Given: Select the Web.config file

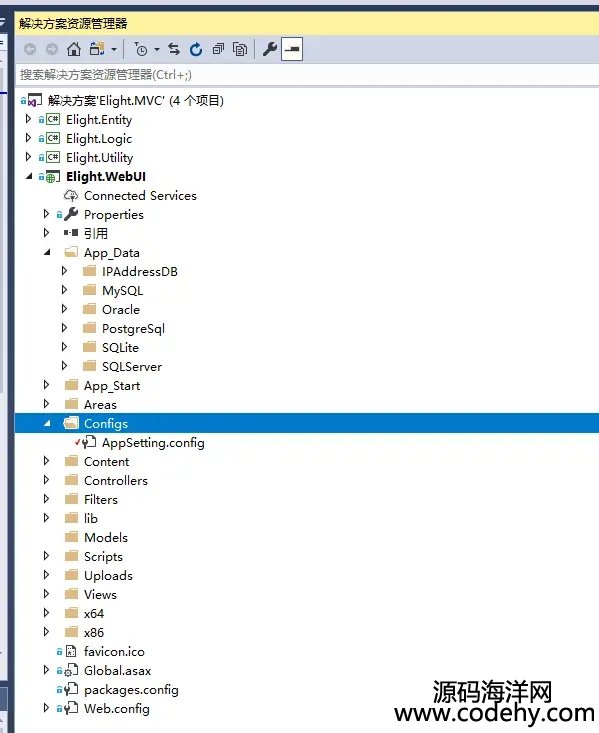Looking at the screenshot, I should point(116,709).
